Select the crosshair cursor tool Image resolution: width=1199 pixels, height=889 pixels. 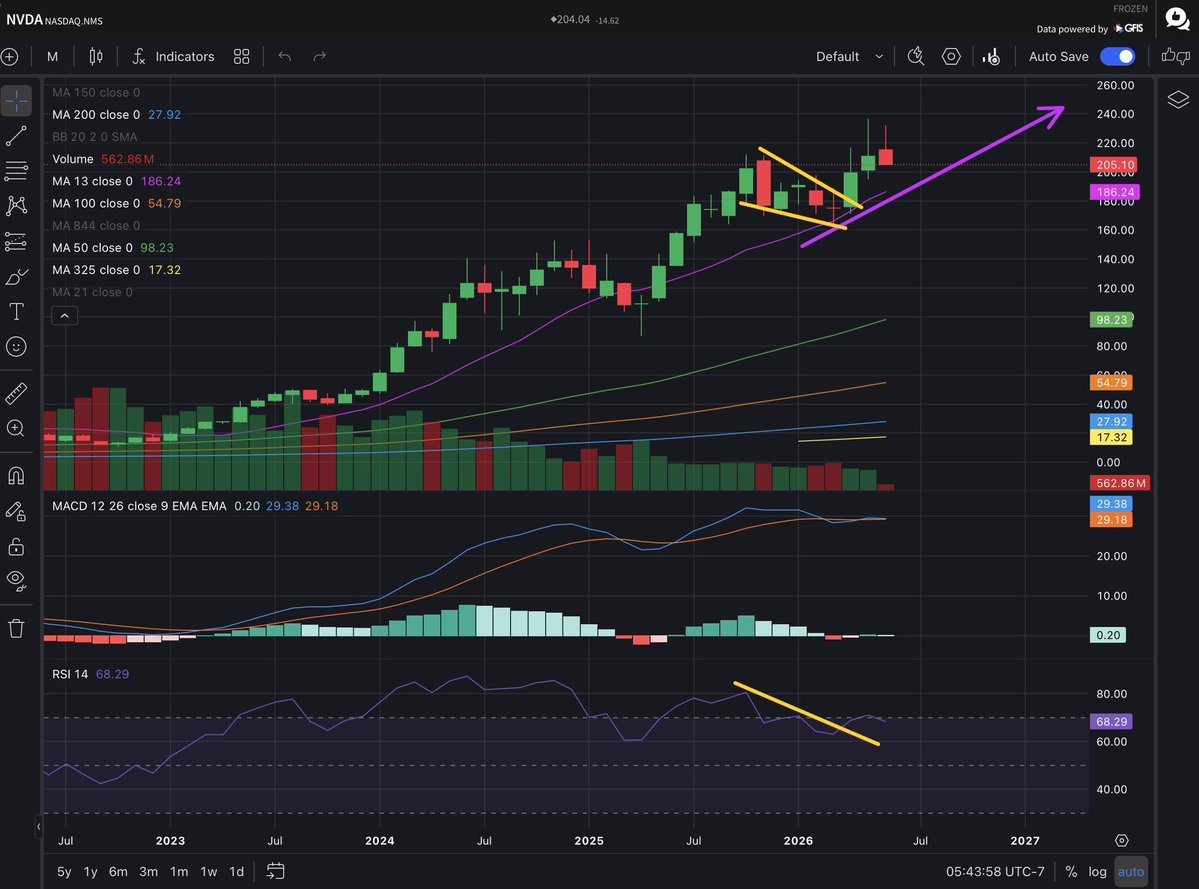[16, 101]
